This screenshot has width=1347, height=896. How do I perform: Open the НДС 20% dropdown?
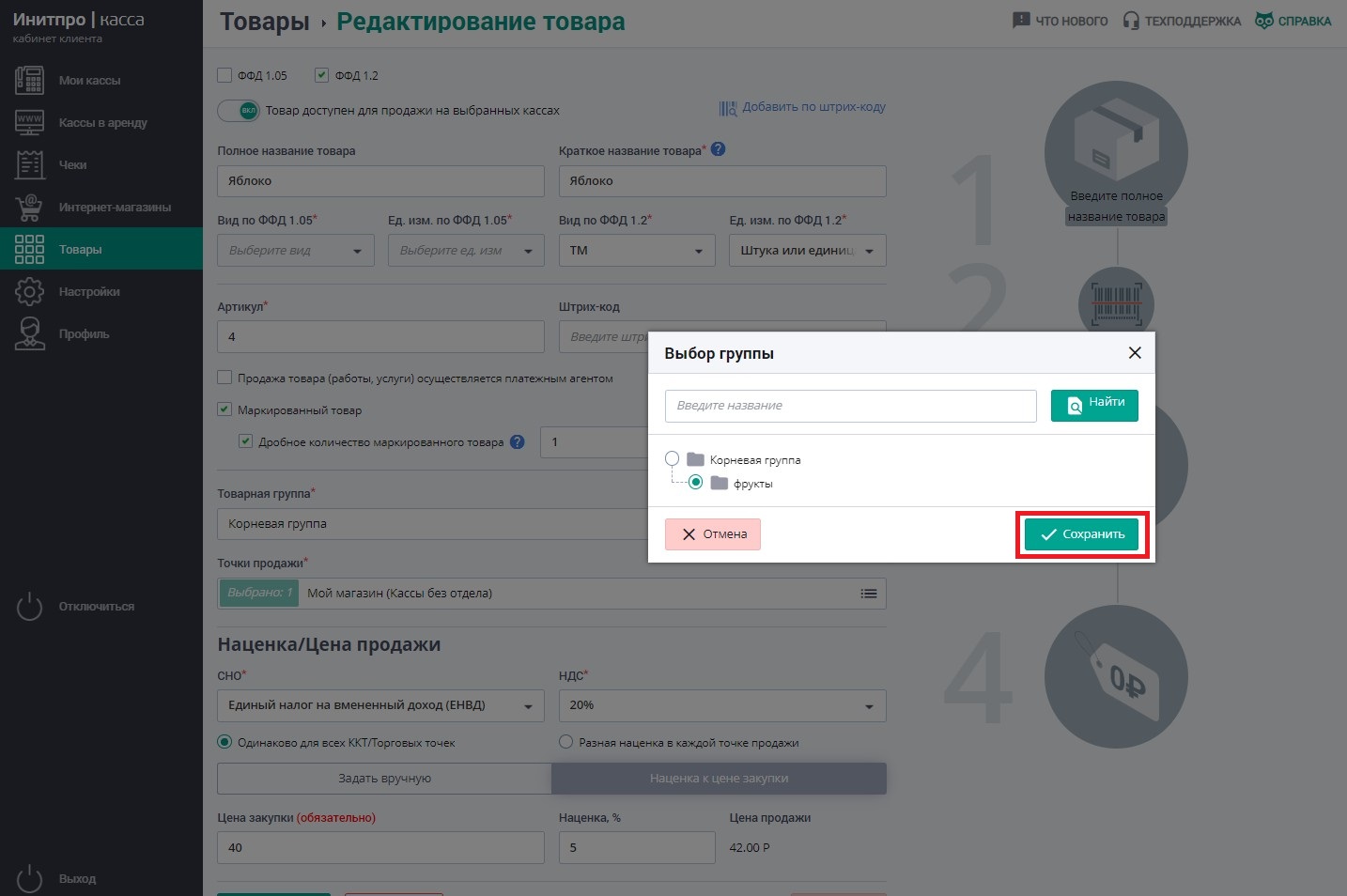722,705
